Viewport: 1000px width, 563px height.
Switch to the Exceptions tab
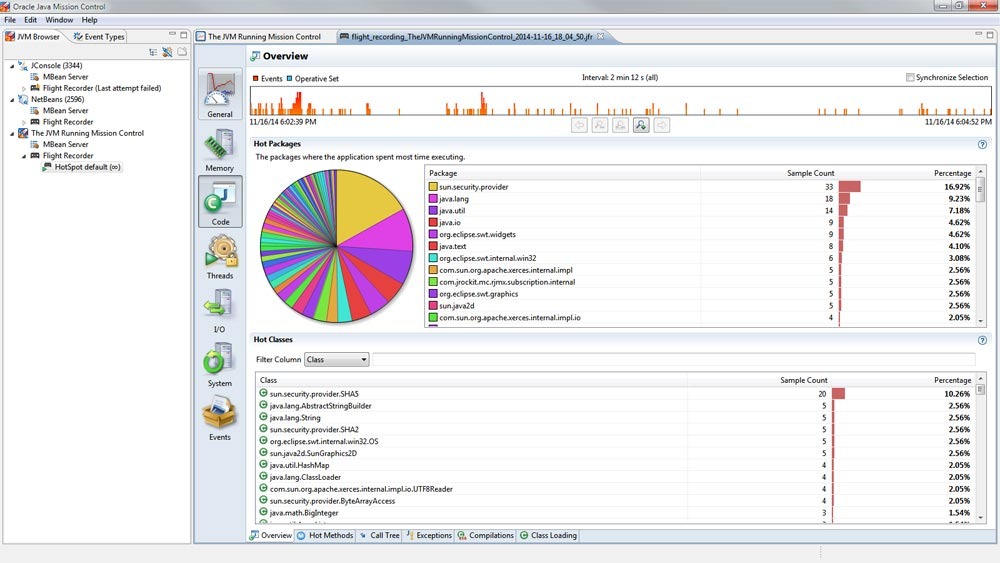(429, 536)
